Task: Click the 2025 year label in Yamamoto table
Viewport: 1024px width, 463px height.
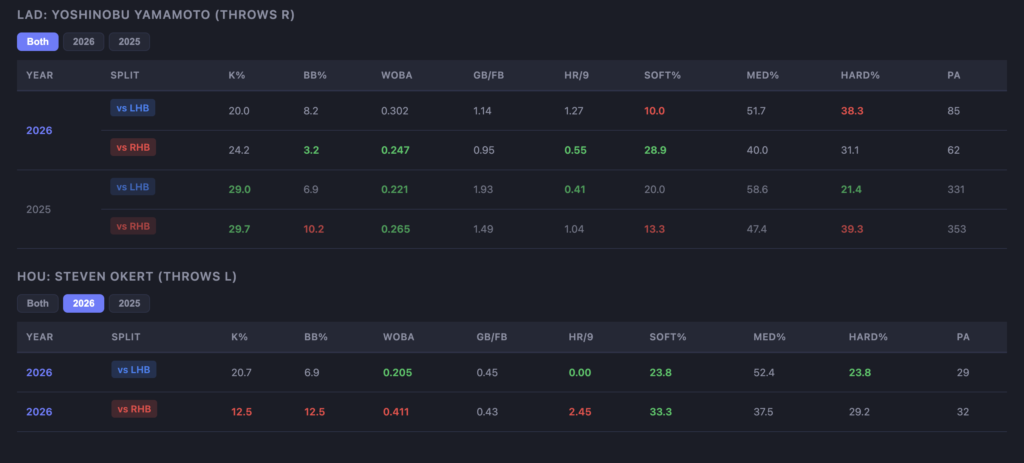Action: pyautogui.click(x=39, y=210)
